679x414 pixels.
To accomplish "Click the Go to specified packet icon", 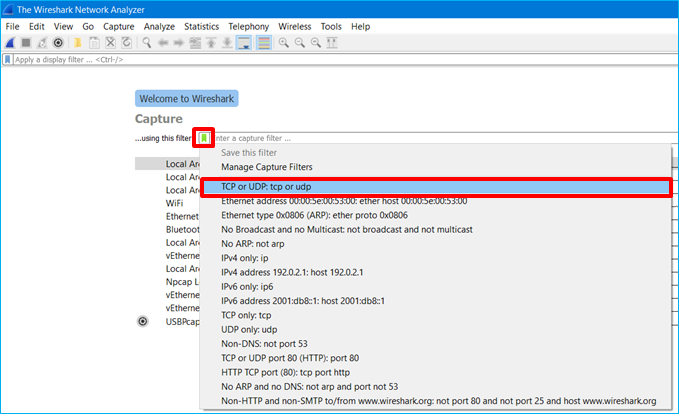I will [195, 43].
